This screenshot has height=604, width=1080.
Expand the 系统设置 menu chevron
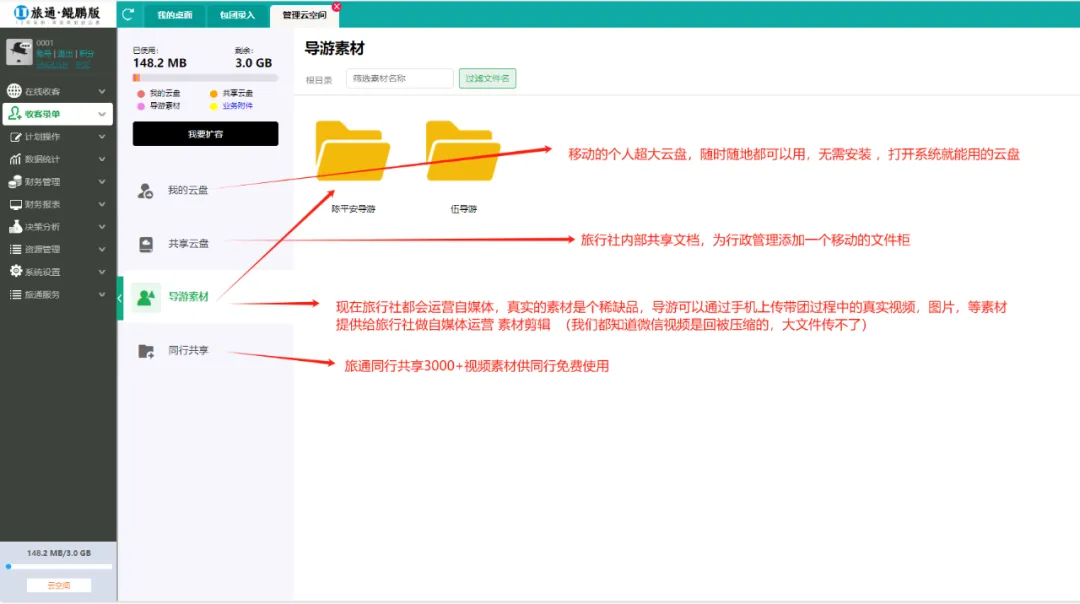[x=102, y=272]
